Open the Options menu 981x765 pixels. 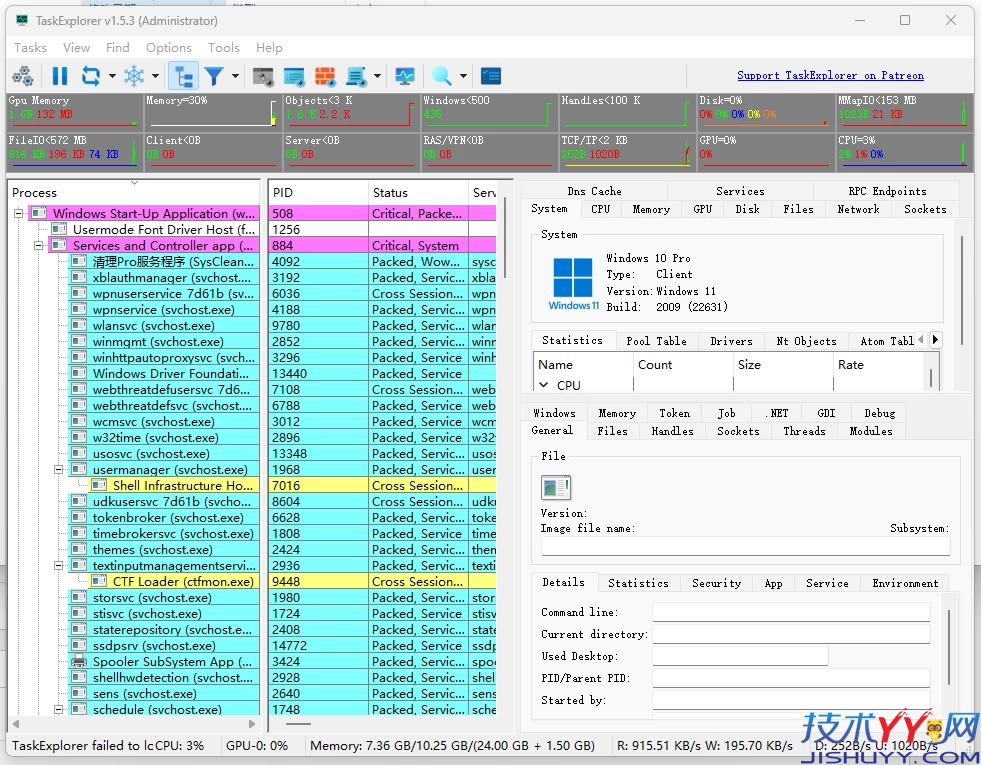click(168, 47)
